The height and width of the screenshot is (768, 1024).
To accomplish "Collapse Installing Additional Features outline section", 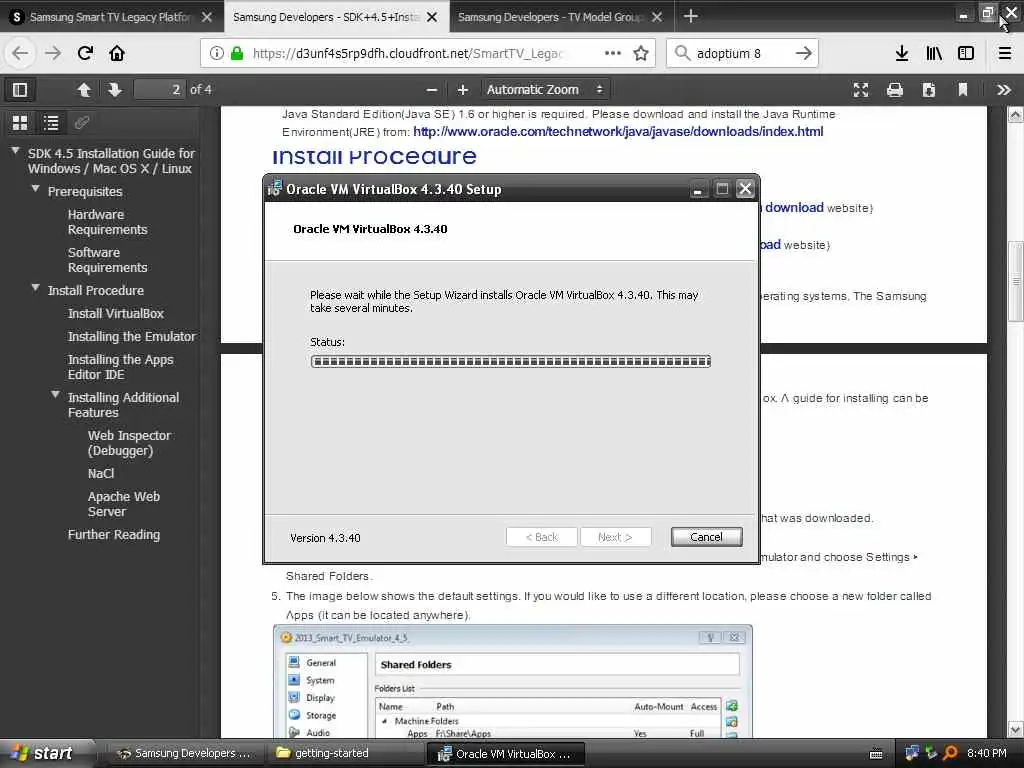I will click(x=56, y=394).
